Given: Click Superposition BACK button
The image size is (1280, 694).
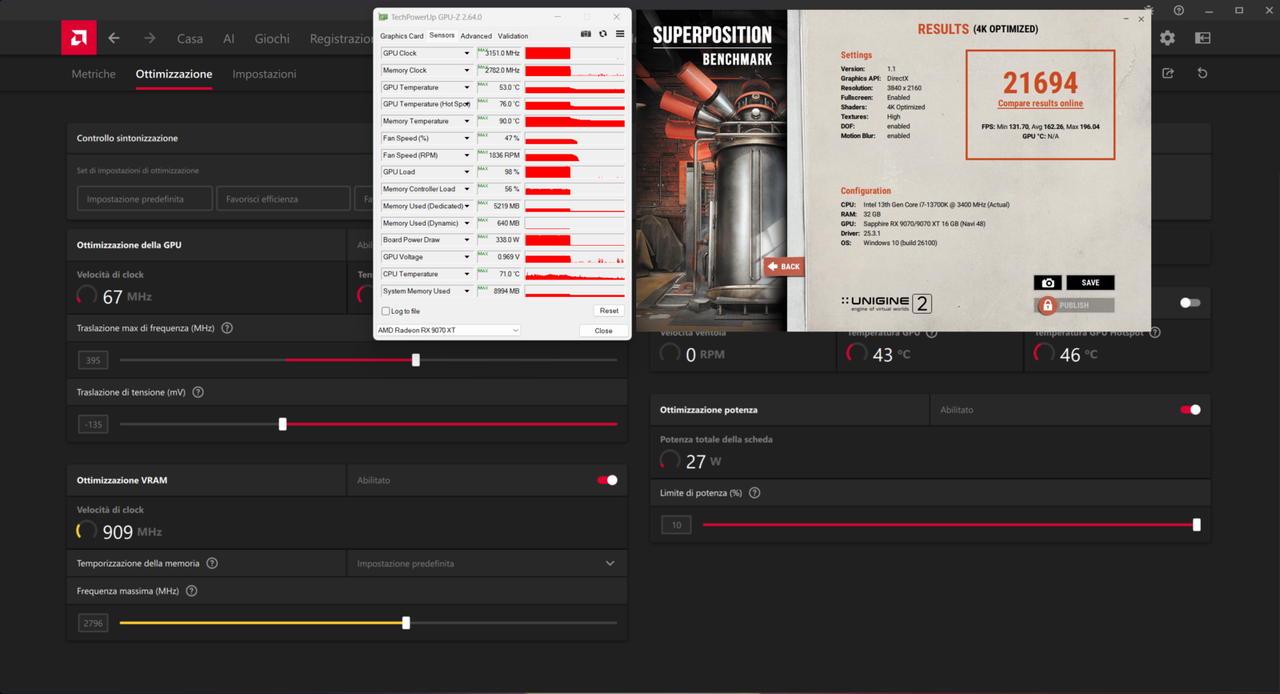Looking at the screenshot, I should [784, 267].
